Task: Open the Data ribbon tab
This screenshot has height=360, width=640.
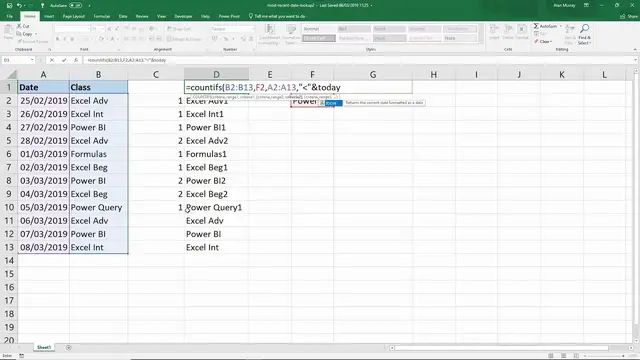Action: point(123,16)
